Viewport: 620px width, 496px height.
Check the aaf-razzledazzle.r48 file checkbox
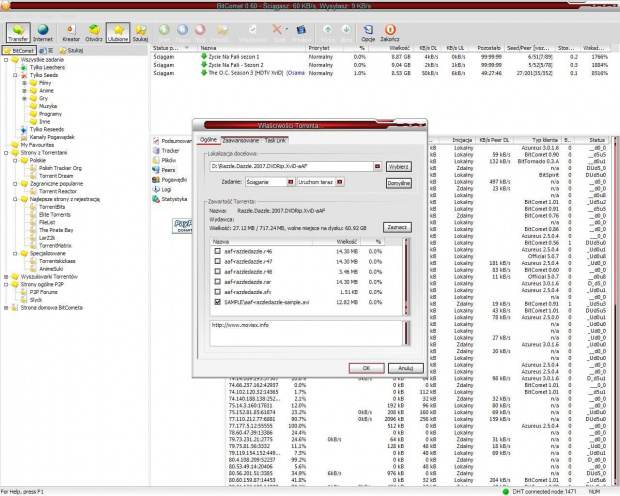point(217,271)
